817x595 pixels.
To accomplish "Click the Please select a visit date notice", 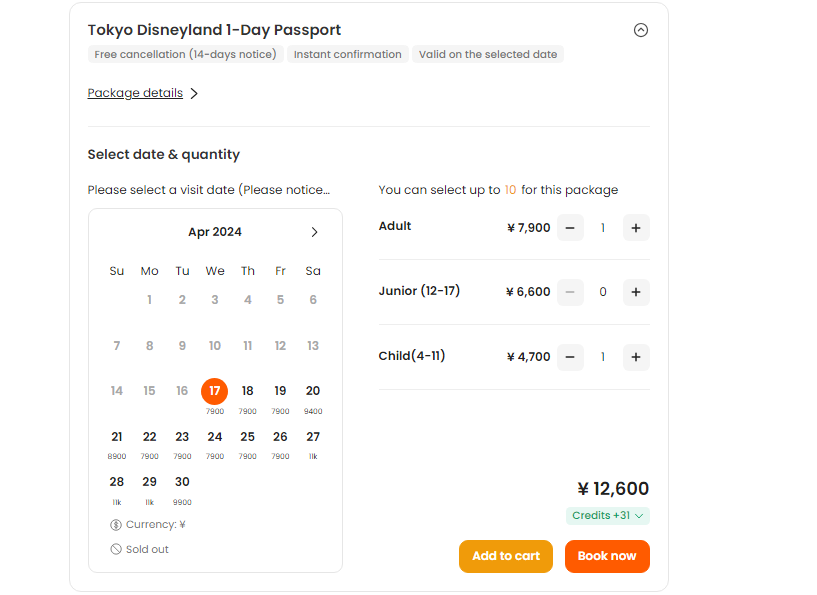I will pos(208,190).
